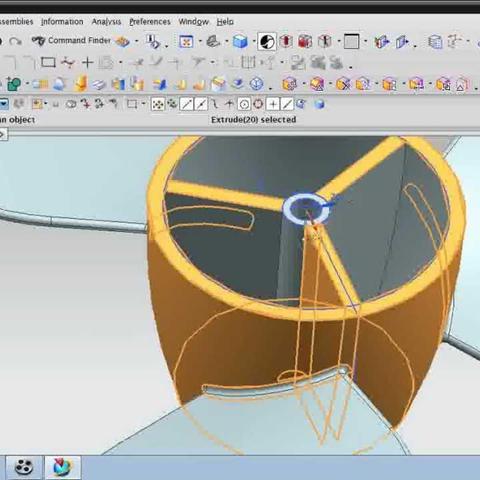Click the blue circular ring in the model
480x480 pixels.
(306, 208)
